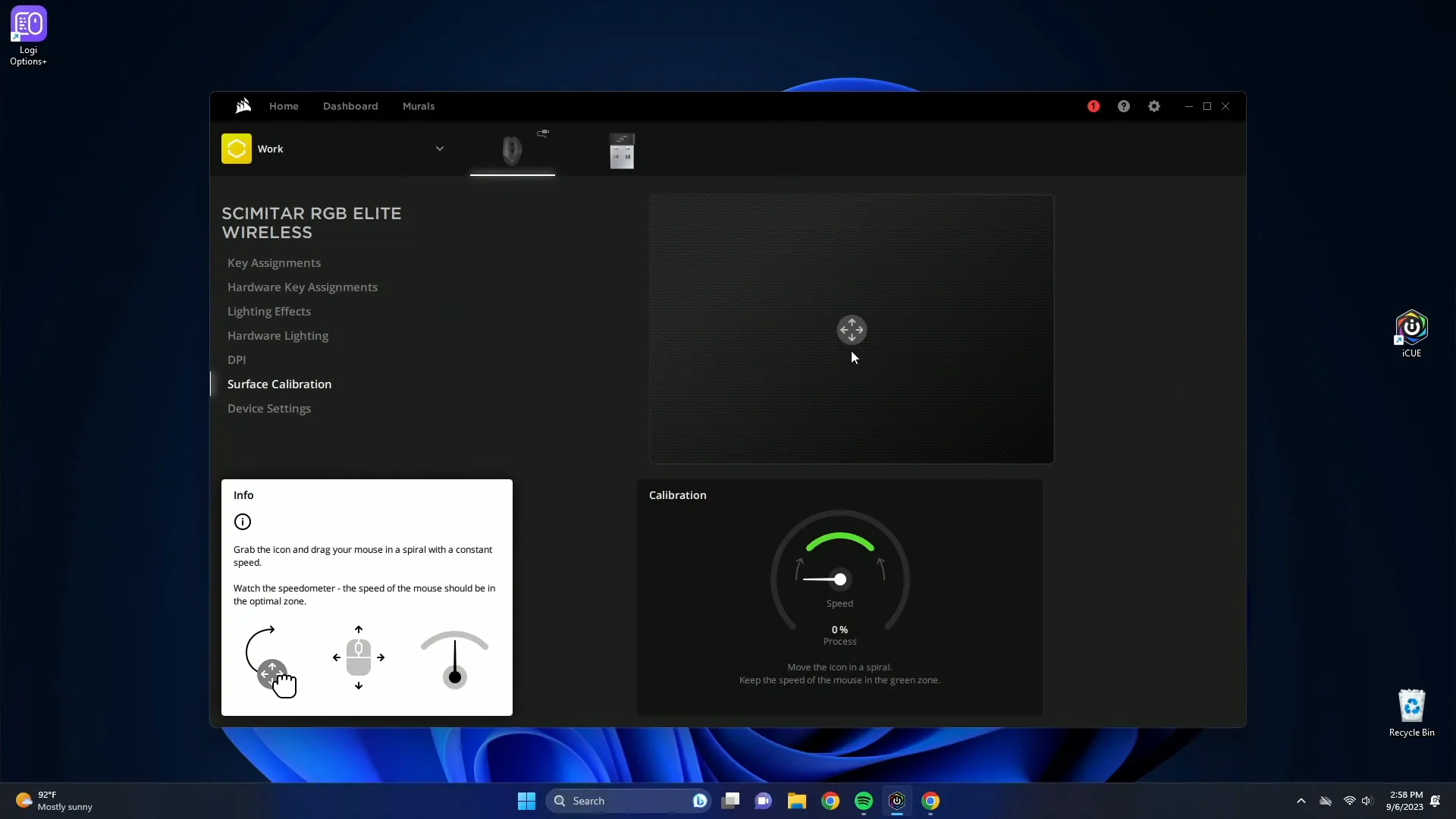1456x819 pixels.
Task: Open Spotify from the taskbar
Action: point(864,801)
